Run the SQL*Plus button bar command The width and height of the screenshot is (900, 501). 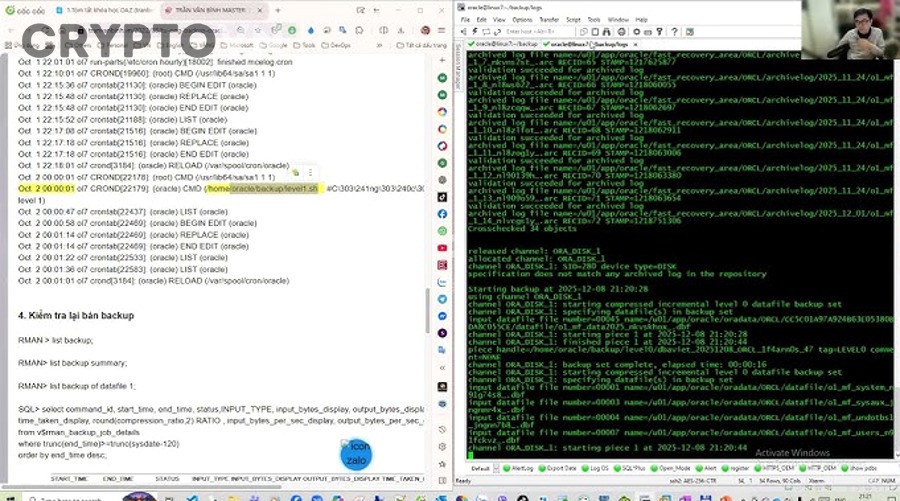[630, 468]
